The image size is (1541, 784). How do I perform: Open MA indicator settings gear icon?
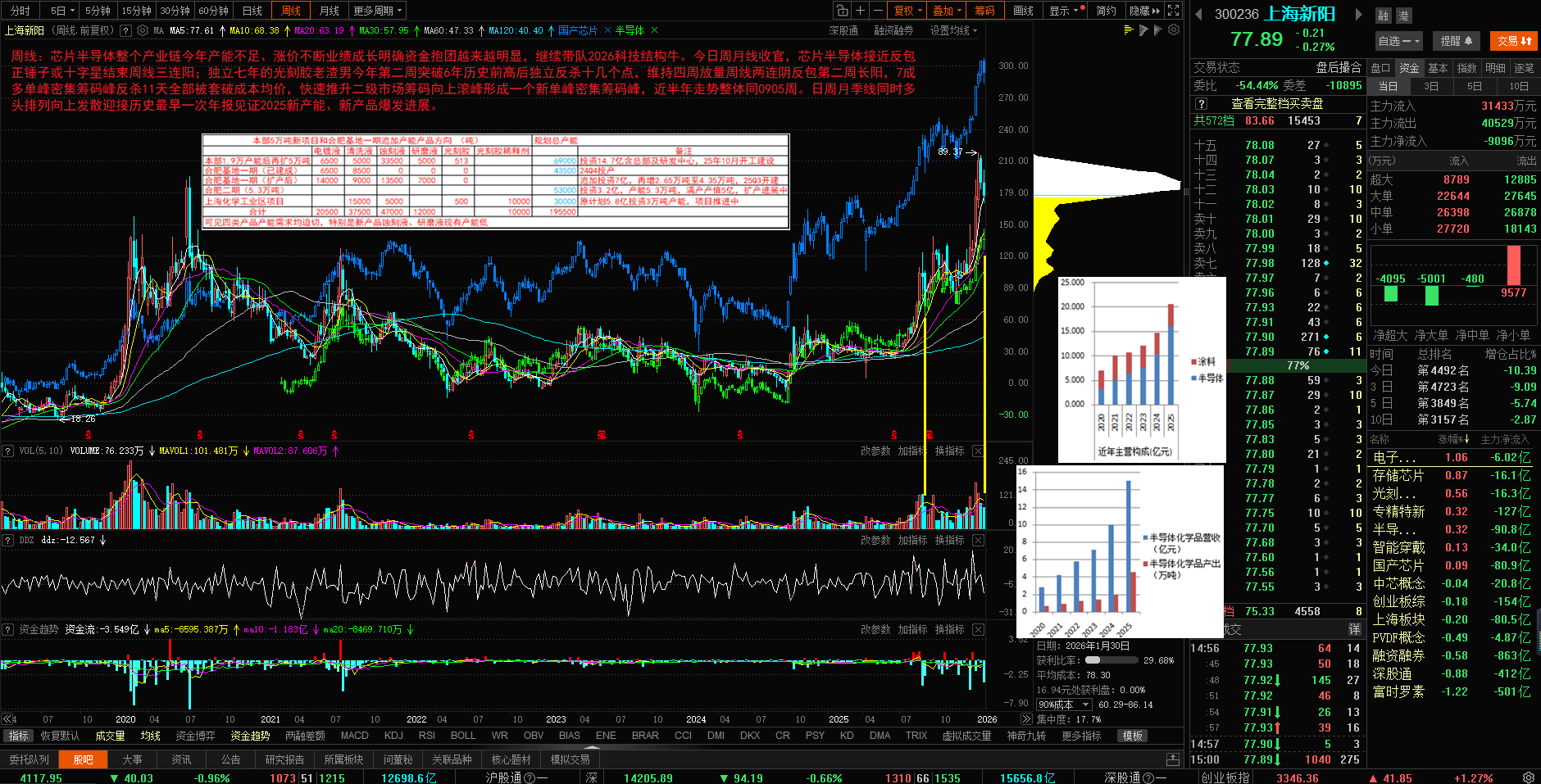click(x=143, y=30)
